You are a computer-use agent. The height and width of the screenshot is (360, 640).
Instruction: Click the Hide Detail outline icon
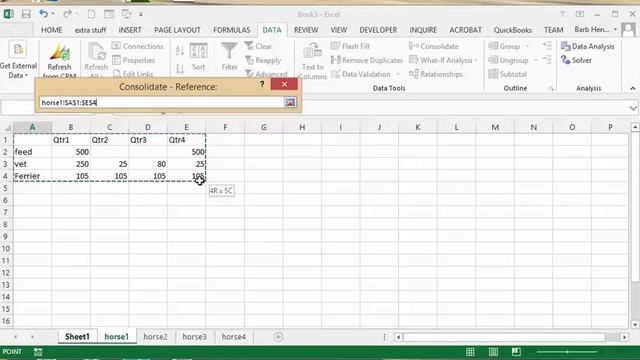pos(547,60)
